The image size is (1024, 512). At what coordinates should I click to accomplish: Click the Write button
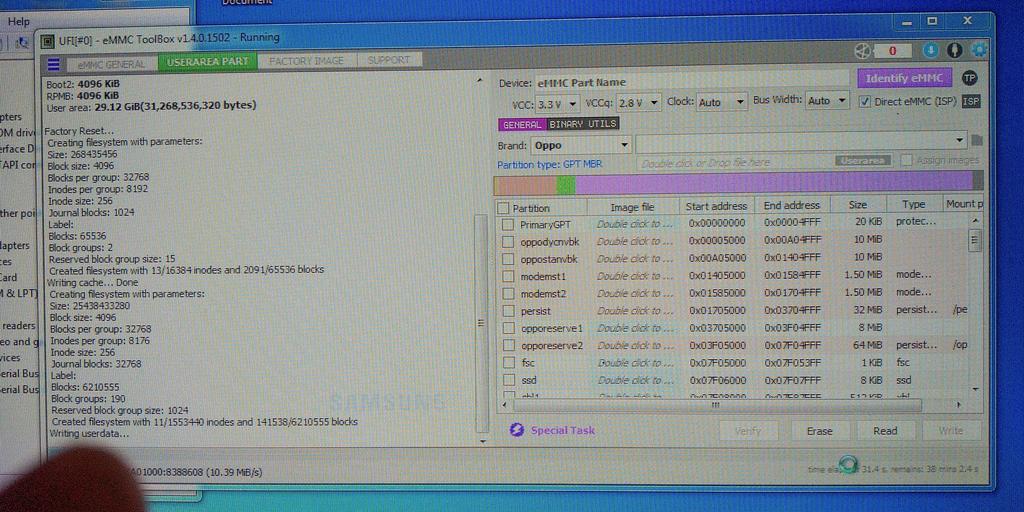(951, 430)
